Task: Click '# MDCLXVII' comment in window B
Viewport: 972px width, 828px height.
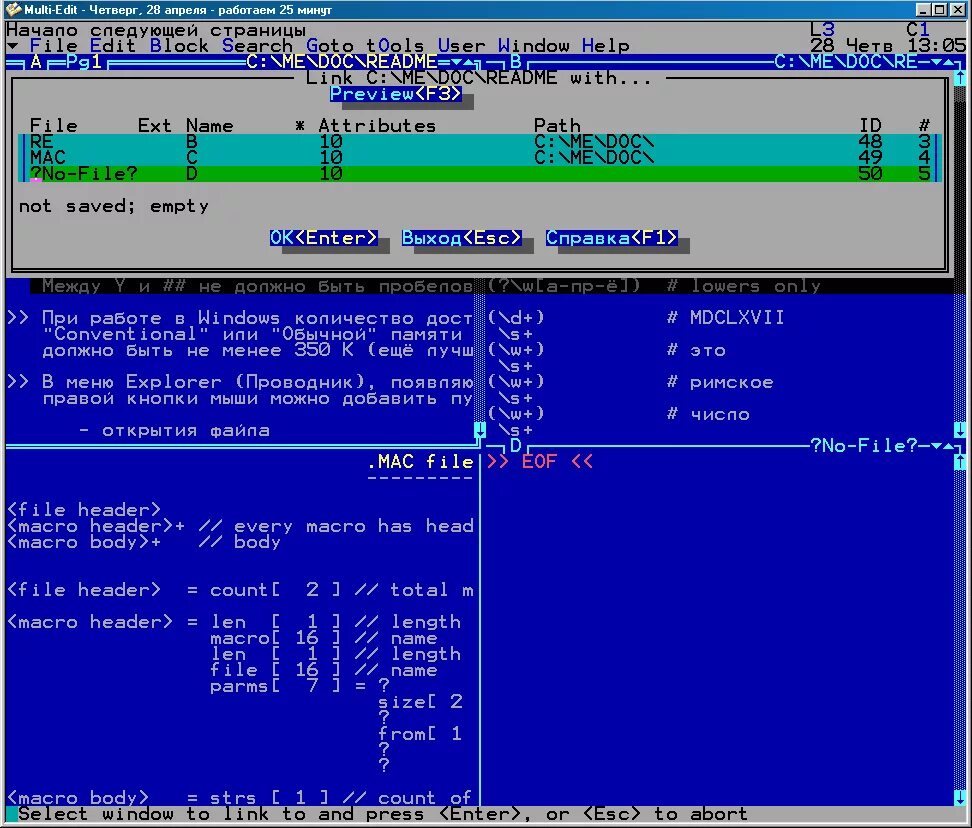Action: tap(726, 318)
